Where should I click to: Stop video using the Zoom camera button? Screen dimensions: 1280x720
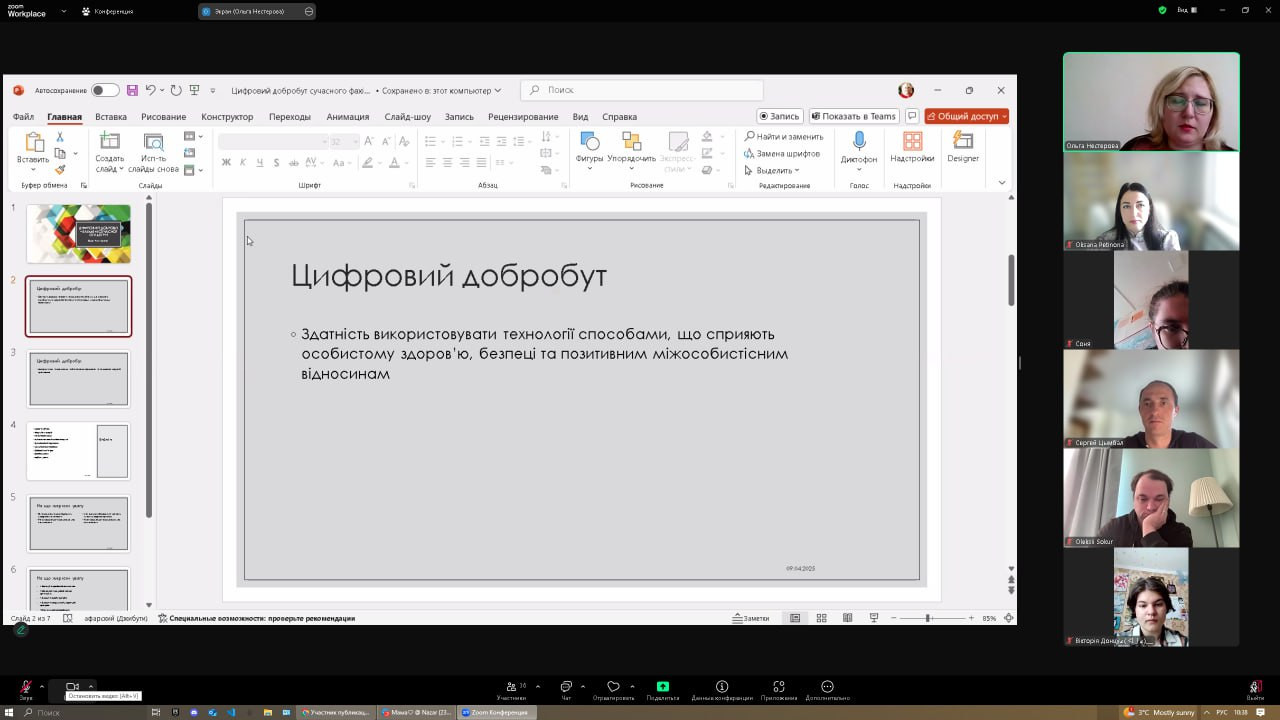(72, 688)
